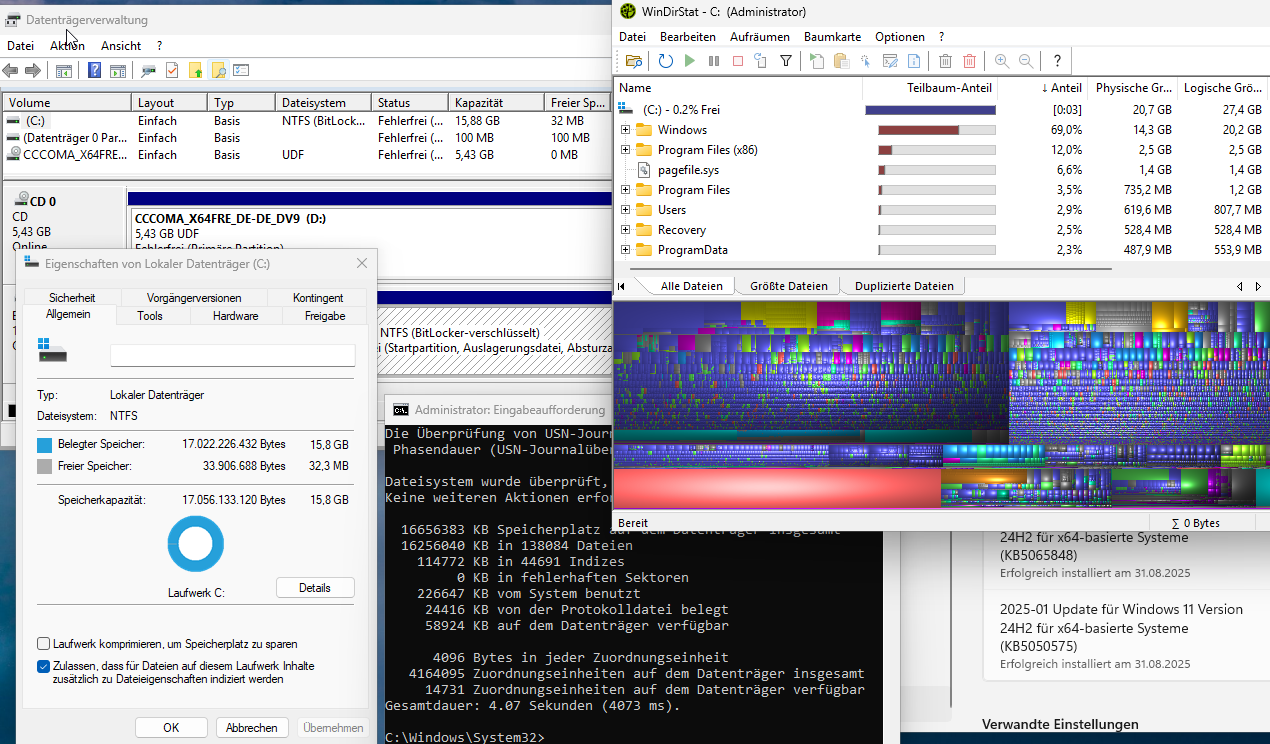Click the checklist view icon in Datenträgerverwaltung
The image size is (1270, 744).
[x=241, y=71]
